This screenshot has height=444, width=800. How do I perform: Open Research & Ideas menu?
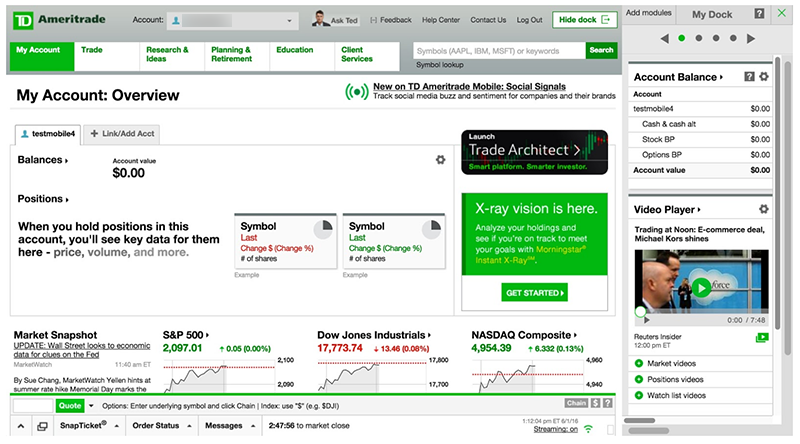pyautogui.click(x=172, y=56)
